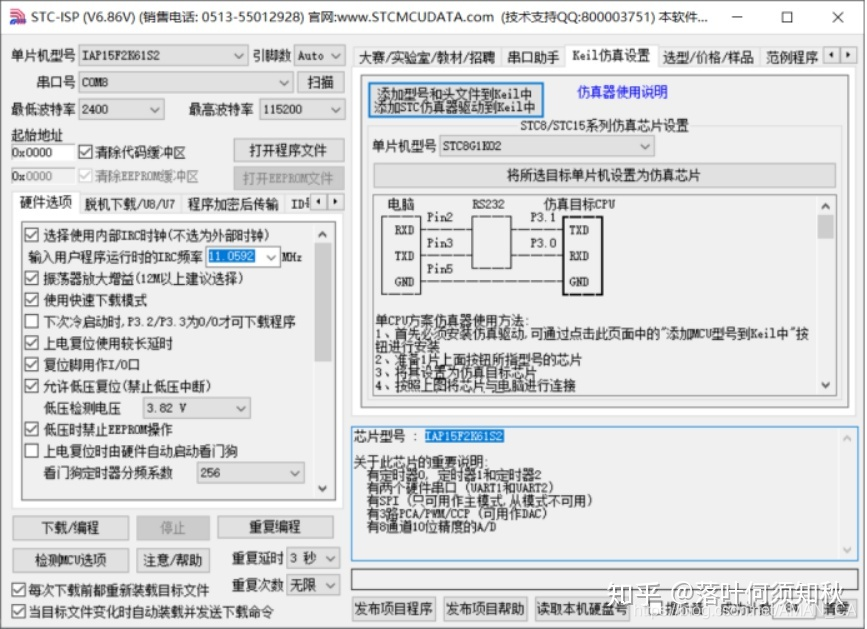The image size is (867, 629).
Task: Click 下载/编程 button
Action: coord(71,528)
